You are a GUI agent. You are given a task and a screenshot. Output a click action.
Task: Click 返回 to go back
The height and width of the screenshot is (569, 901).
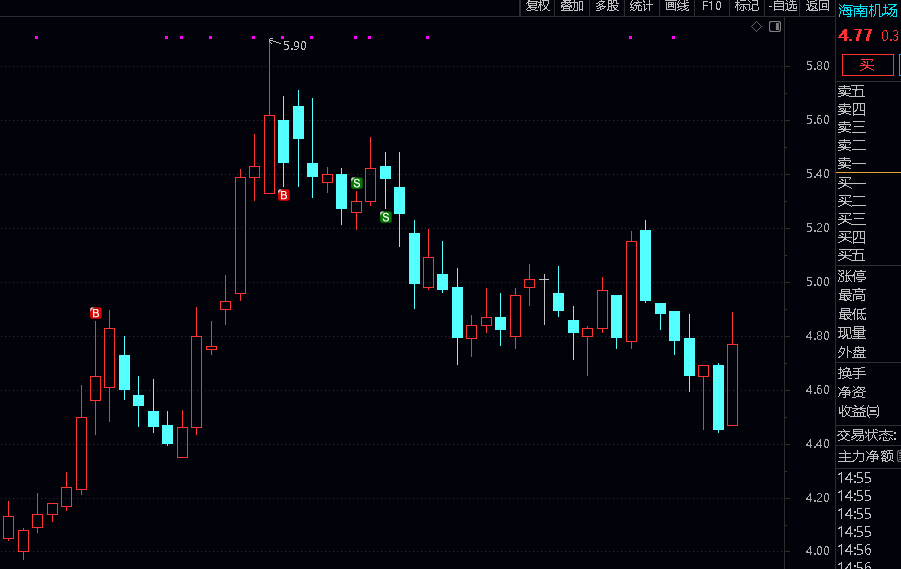pos(817,6)
